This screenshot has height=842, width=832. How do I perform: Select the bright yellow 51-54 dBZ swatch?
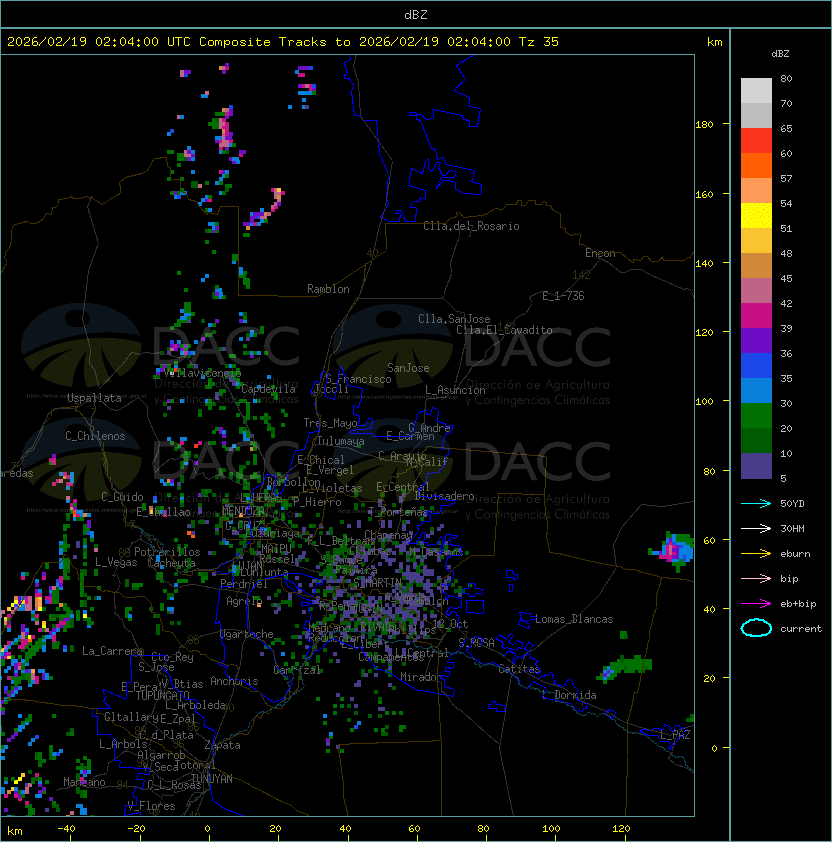(x=756, y=216)
